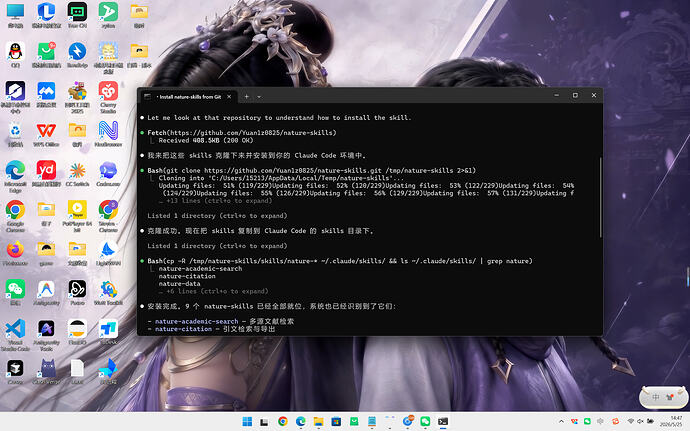Add a new terminal tab
Viewport: 690px width, 431px height.
coord(247,96)
